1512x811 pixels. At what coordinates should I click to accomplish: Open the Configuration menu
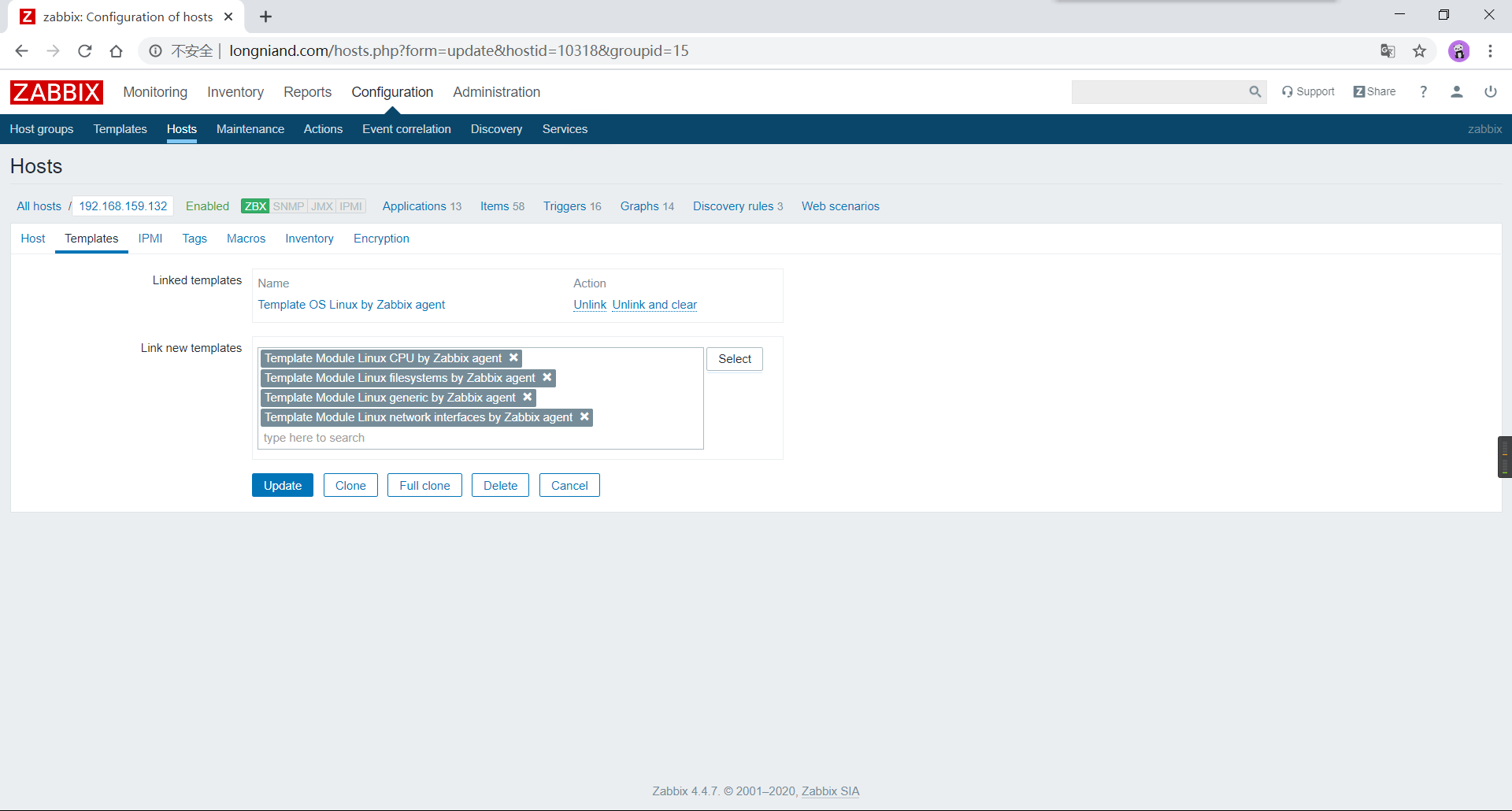coord(392,92)
